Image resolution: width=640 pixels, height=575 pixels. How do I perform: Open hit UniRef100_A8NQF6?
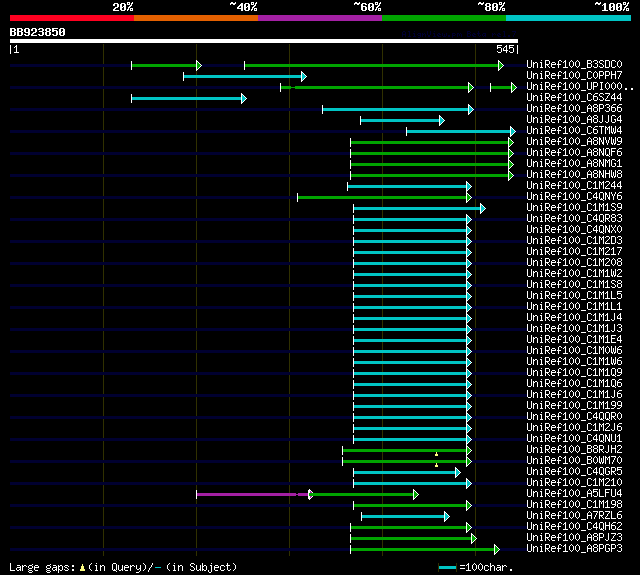(574, 153)
